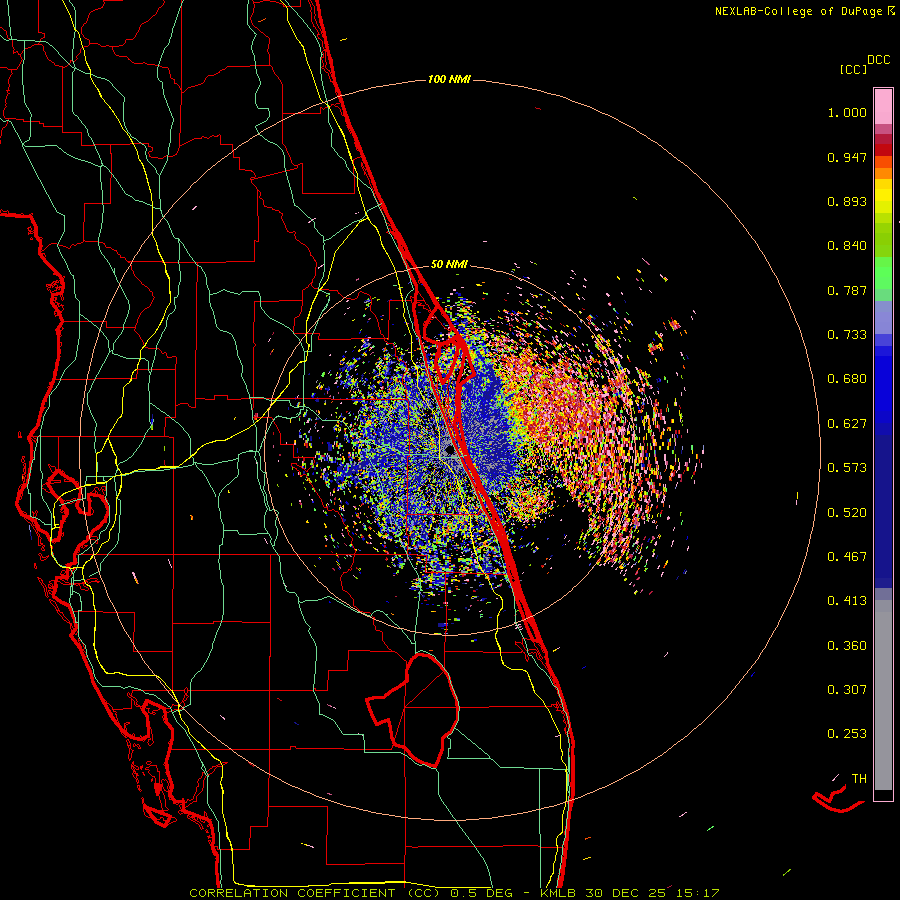Click the 0.573 legend value
This screenshot has height=900, width=900.
point(847,468)
